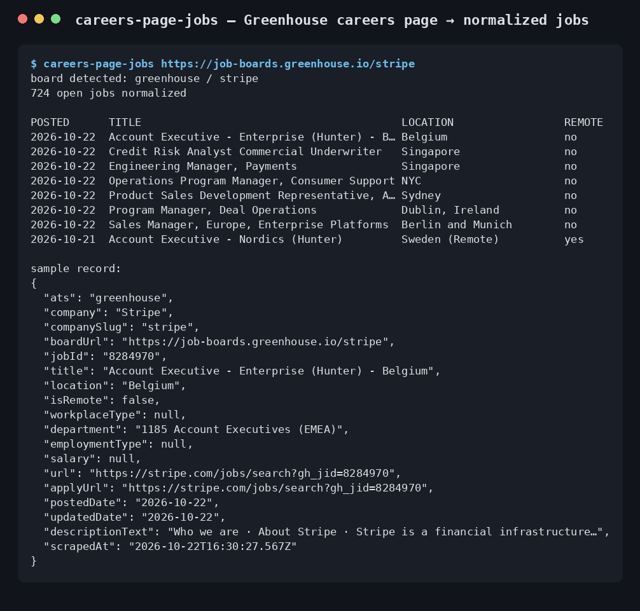Open the boardUrl link in JSON
This screenshot has height=611, width=640.
coord(255,342)
